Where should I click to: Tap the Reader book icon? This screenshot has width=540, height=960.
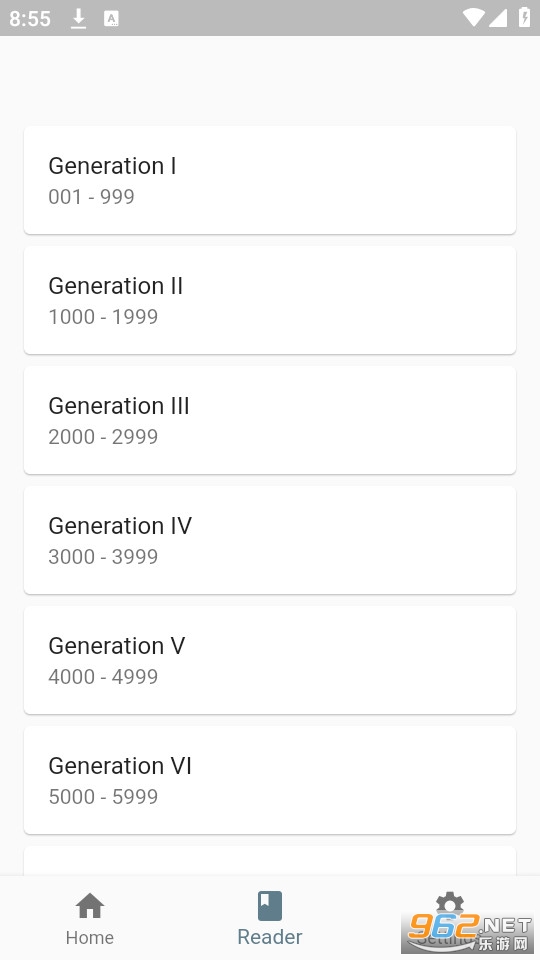click(270, 906)
